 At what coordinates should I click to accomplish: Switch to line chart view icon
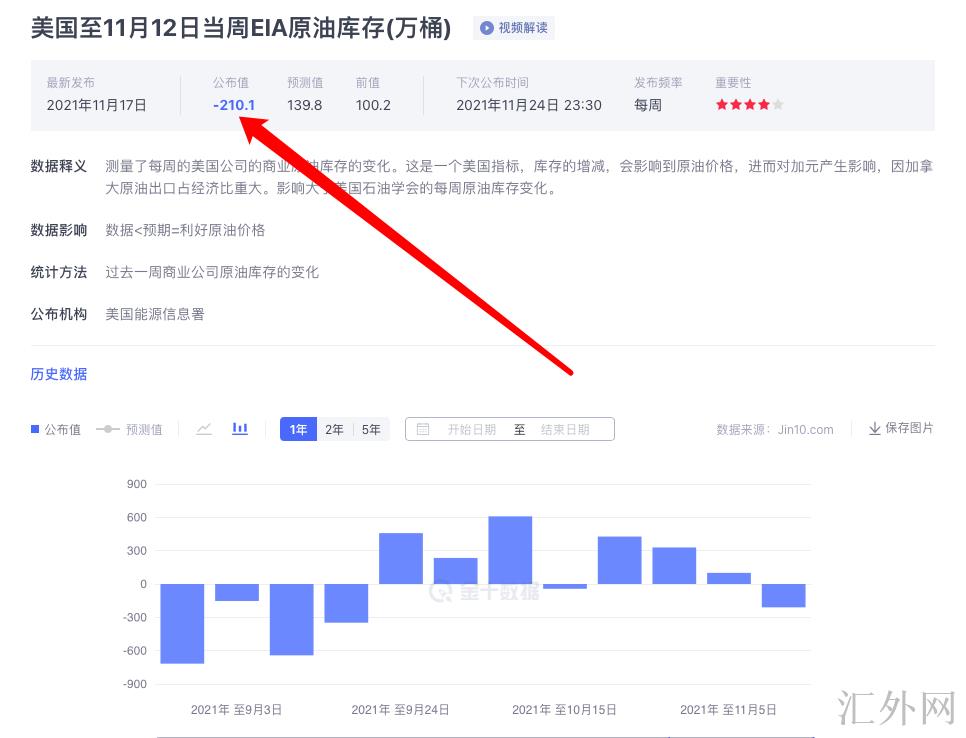204,429
